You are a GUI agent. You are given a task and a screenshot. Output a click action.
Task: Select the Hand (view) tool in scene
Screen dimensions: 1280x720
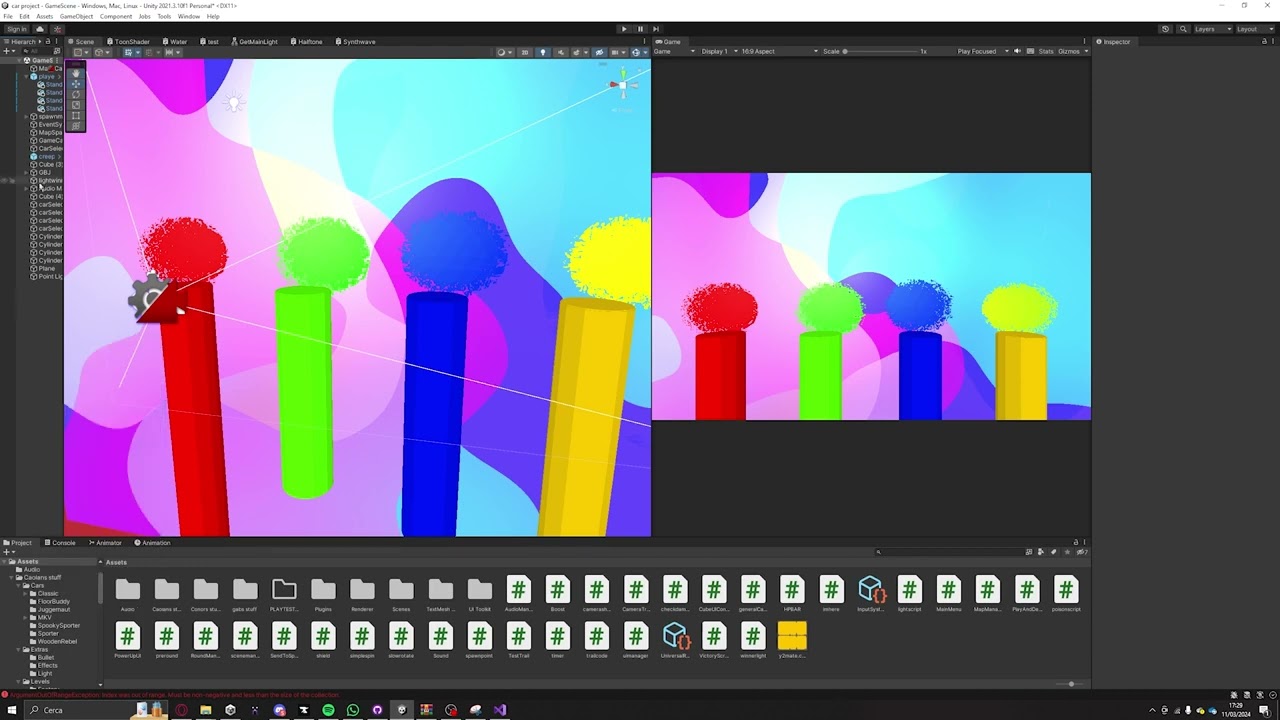coord(76,73)
